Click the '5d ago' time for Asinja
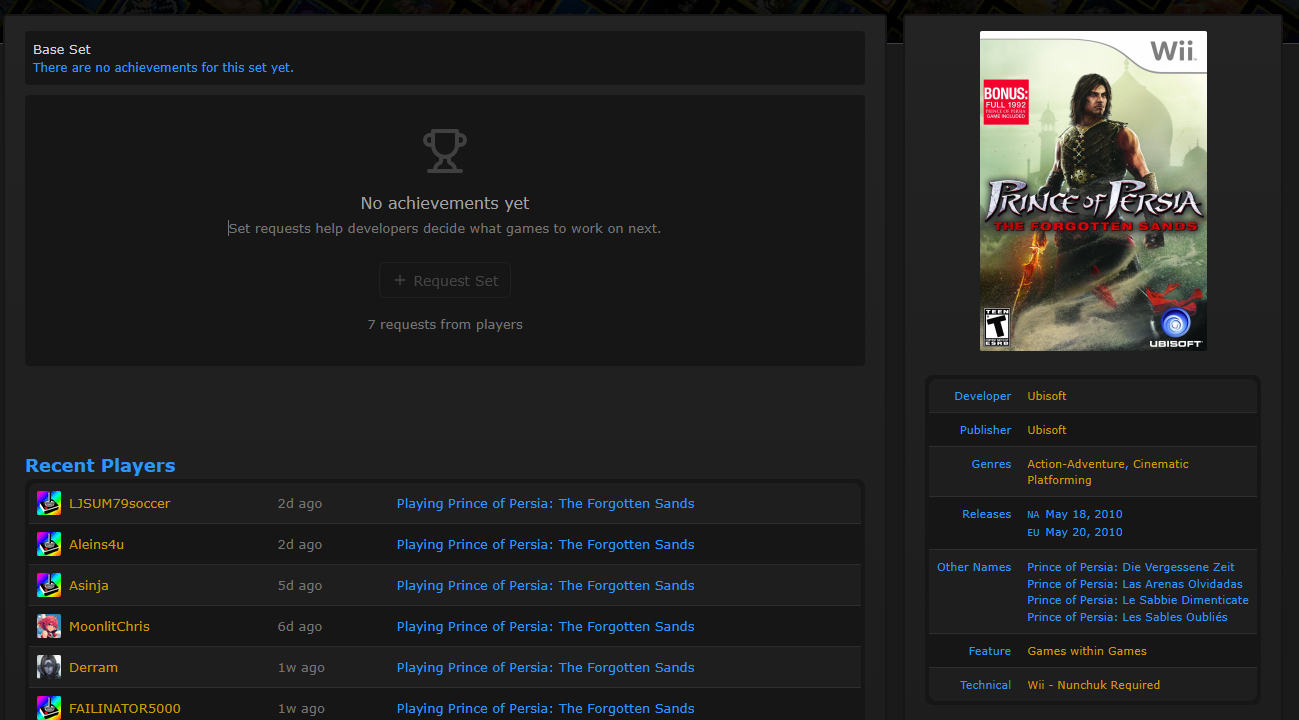 point(300,585)
